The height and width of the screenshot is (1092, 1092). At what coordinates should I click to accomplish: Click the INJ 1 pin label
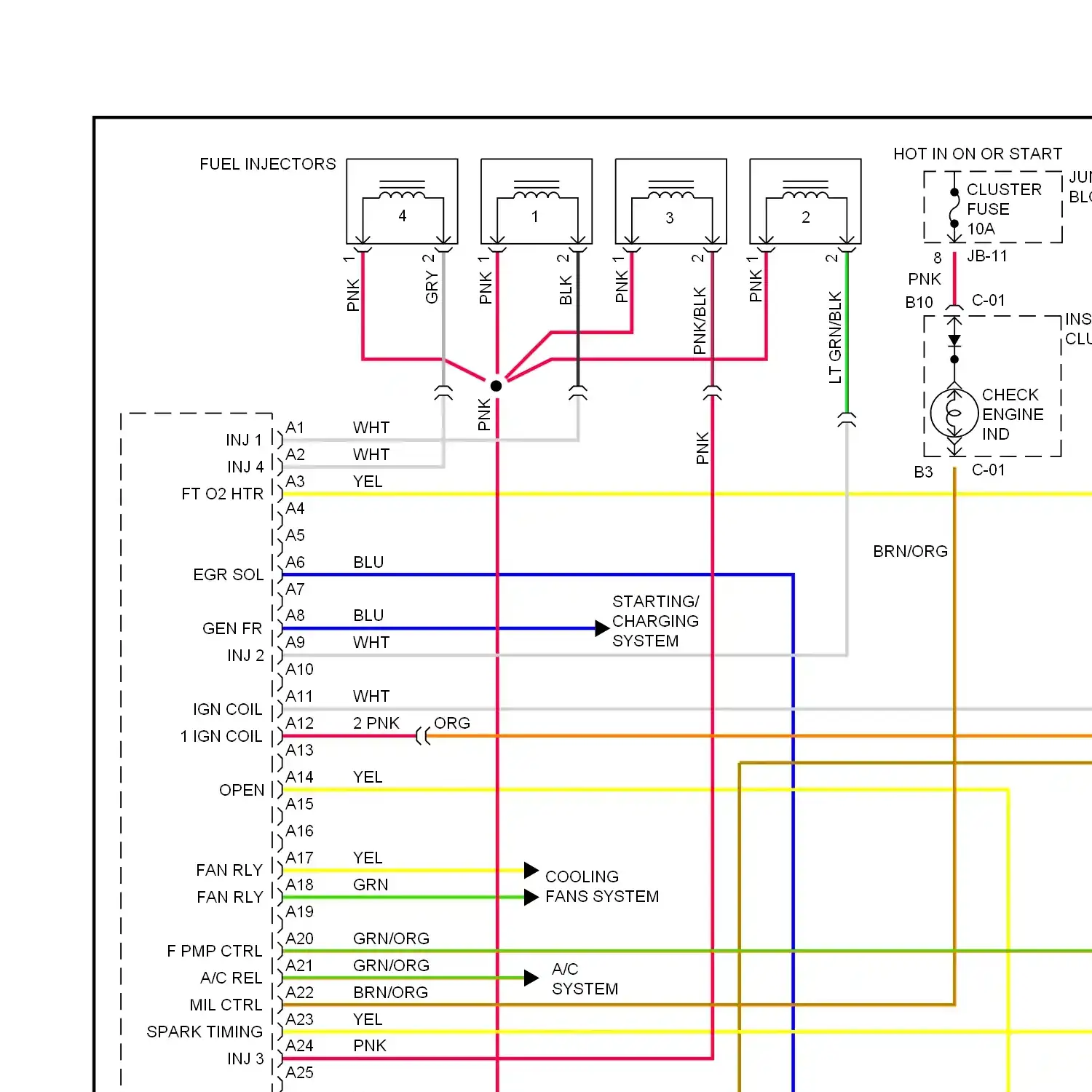tap(244, 440)
